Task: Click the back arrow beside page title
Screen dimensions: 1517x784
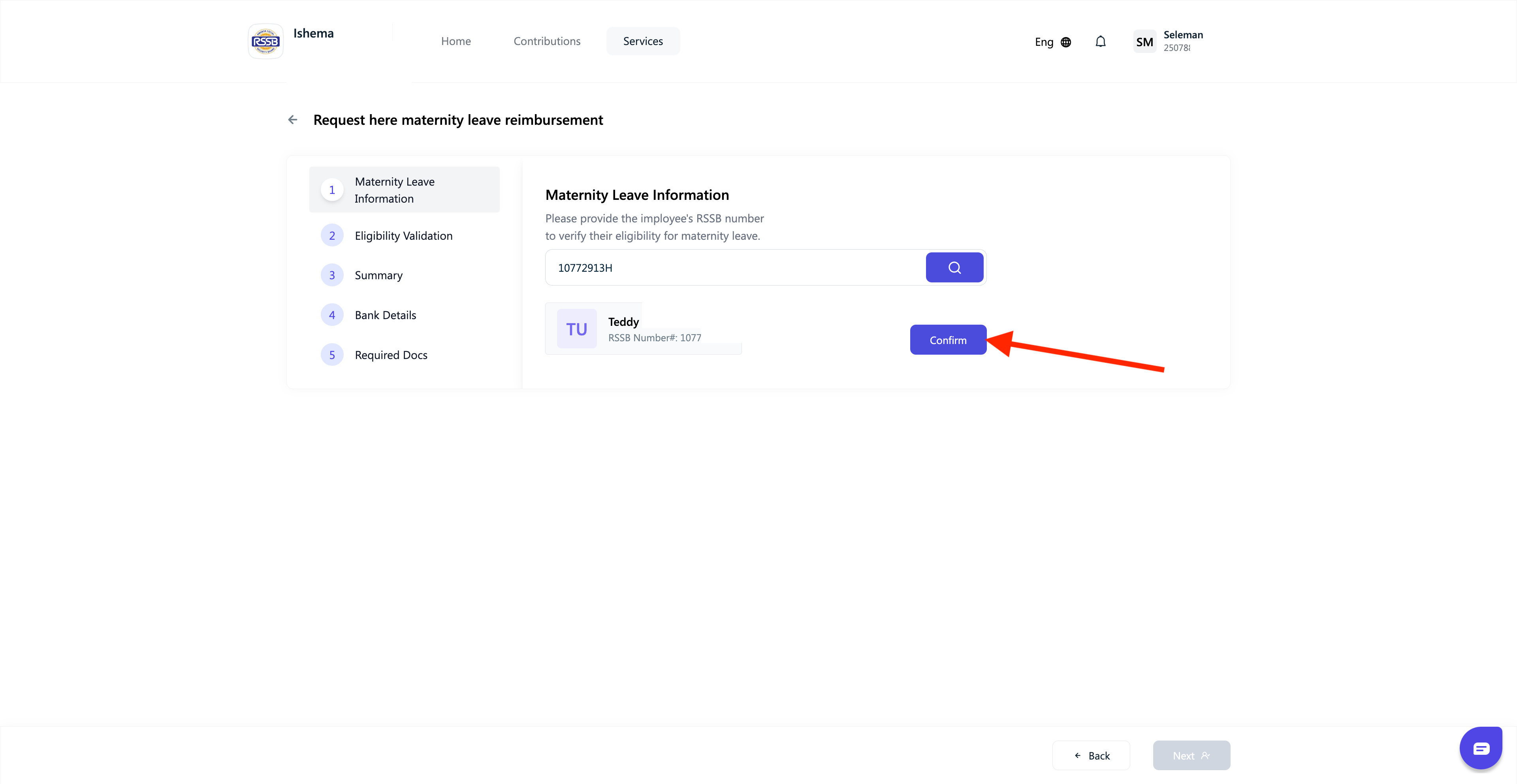Action: coord(293,120)
